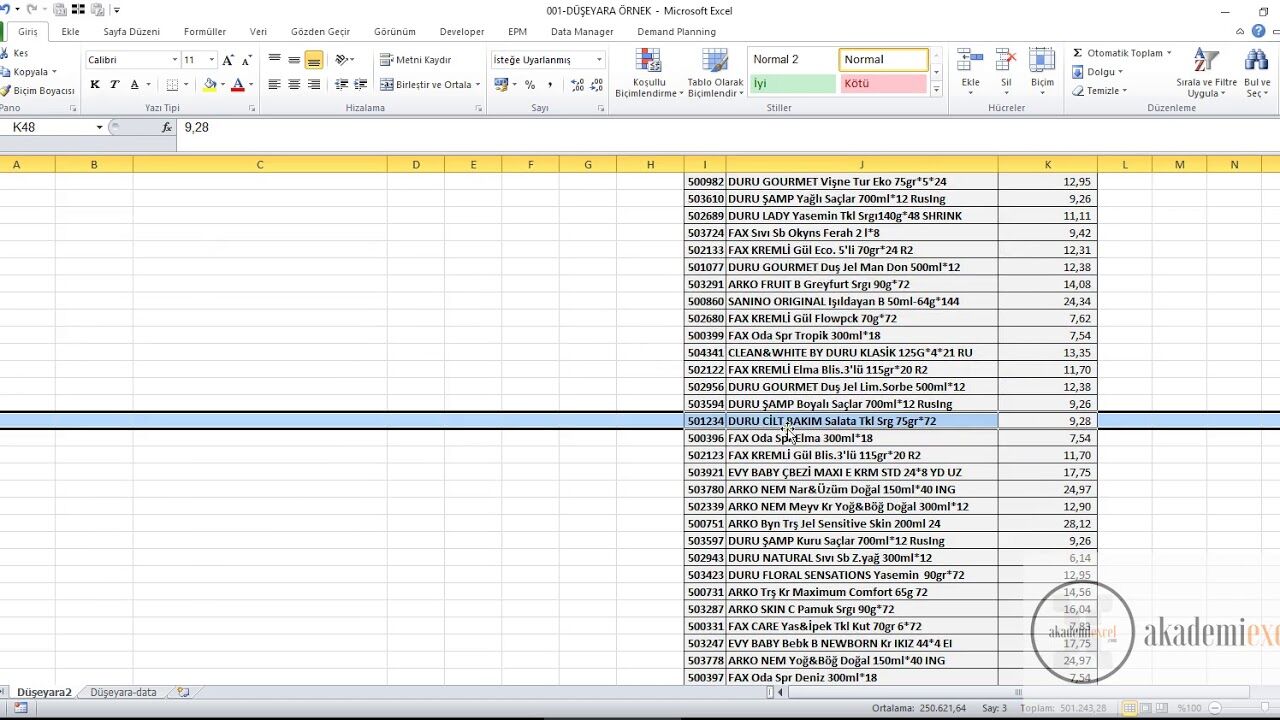Increase indent
The height and width of the screenshot is (720, 1280).
360,85
